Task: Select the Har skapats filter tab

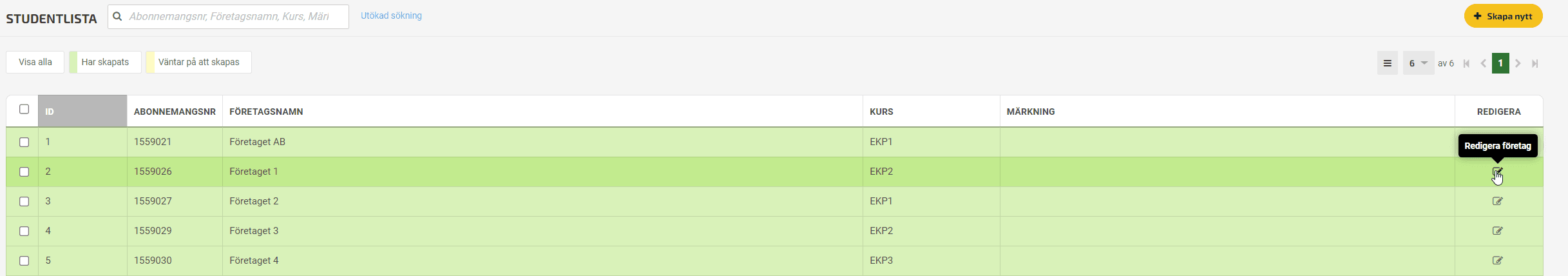Action: coord(105,62)
